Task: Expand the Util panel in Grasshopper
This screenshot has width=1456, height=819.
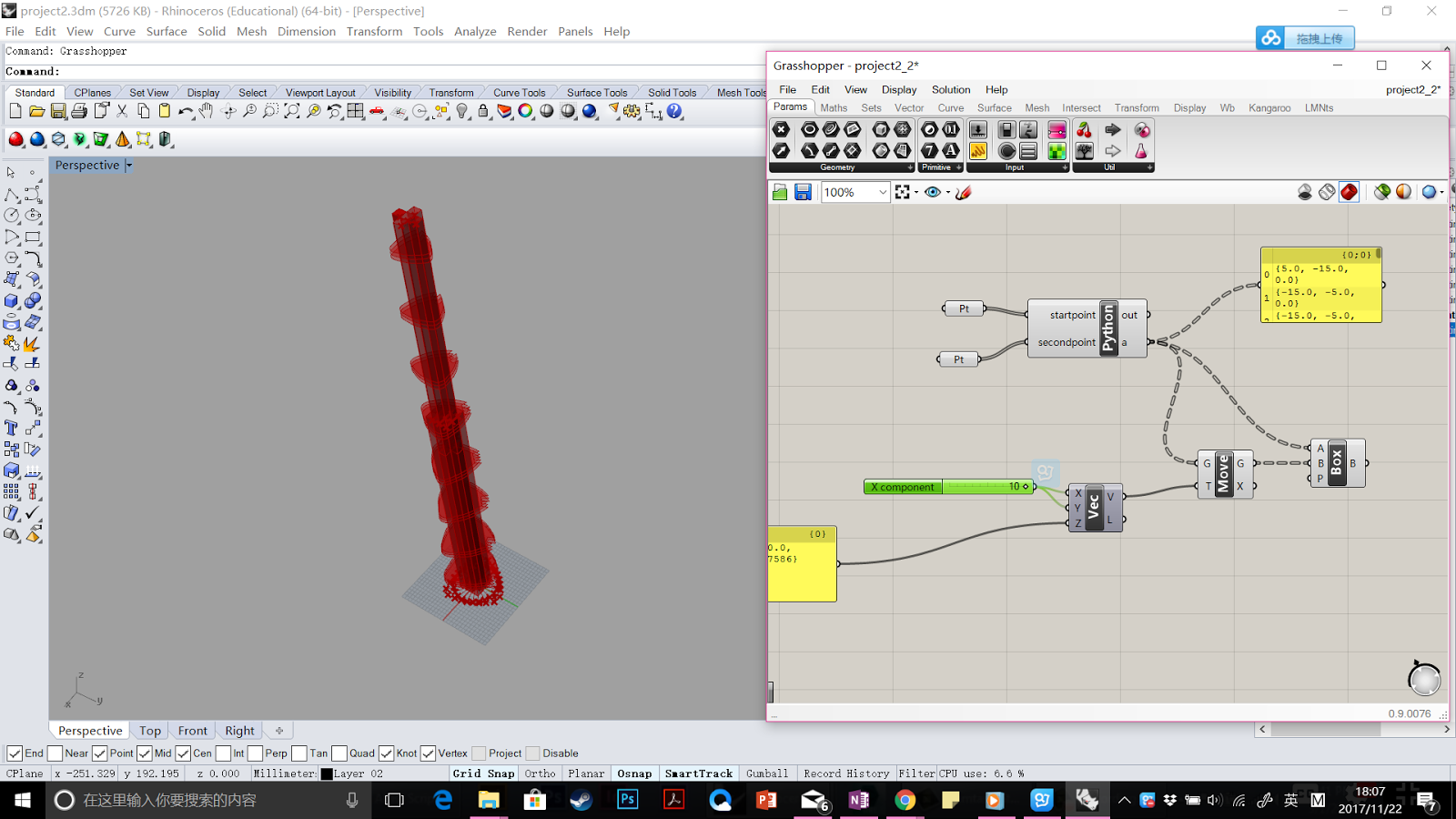Action: (x=1149, y=167)
